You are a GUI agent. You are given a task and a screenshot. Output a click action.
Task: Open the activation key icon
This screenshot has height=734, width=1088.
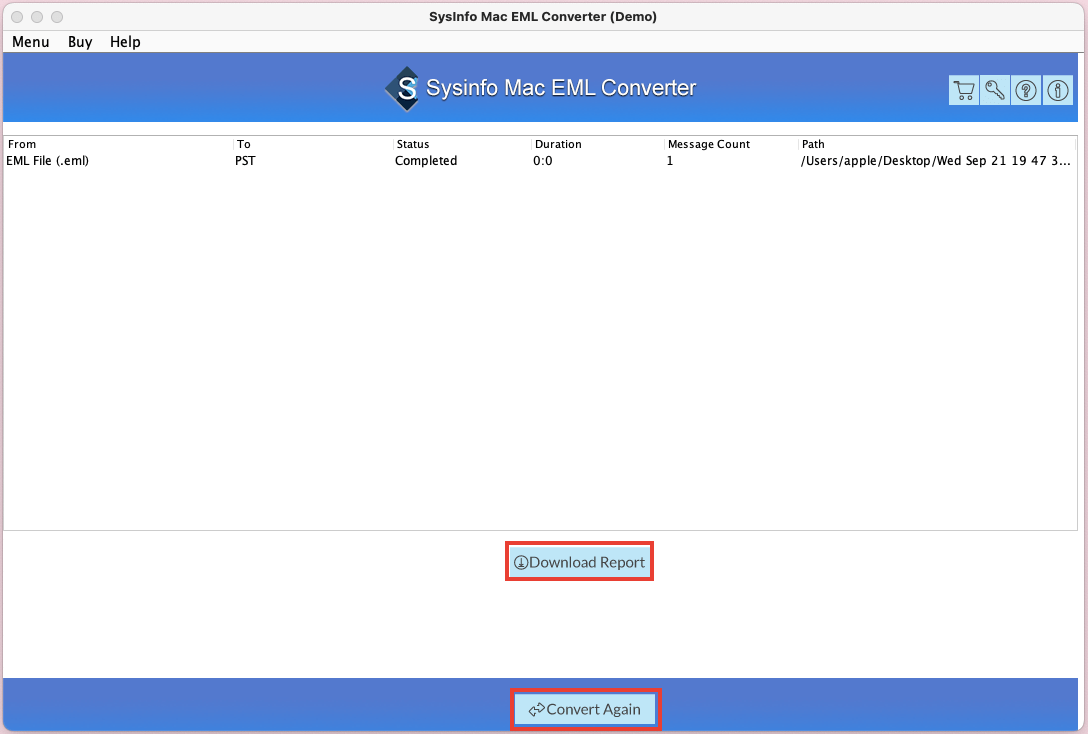[994, 90]
